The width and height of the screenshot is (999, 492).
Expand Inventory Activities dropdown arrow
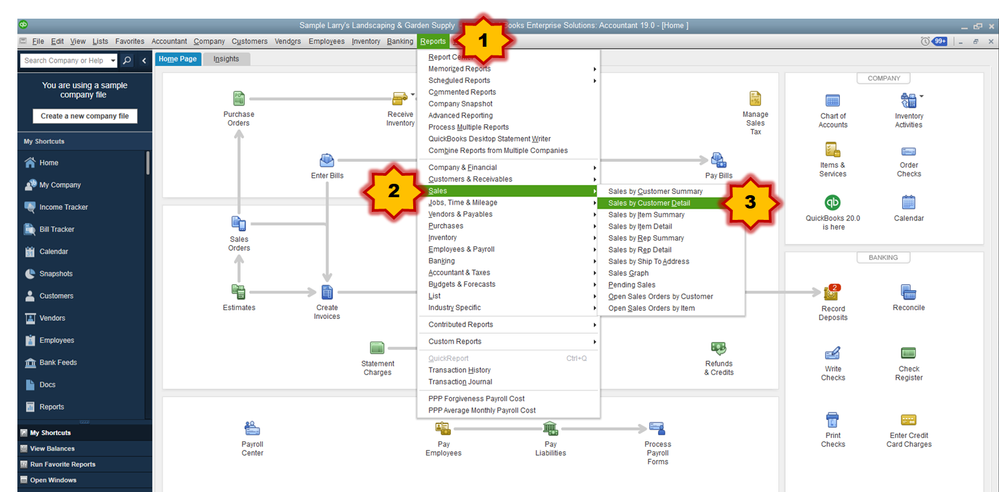[x=922, y=97]
